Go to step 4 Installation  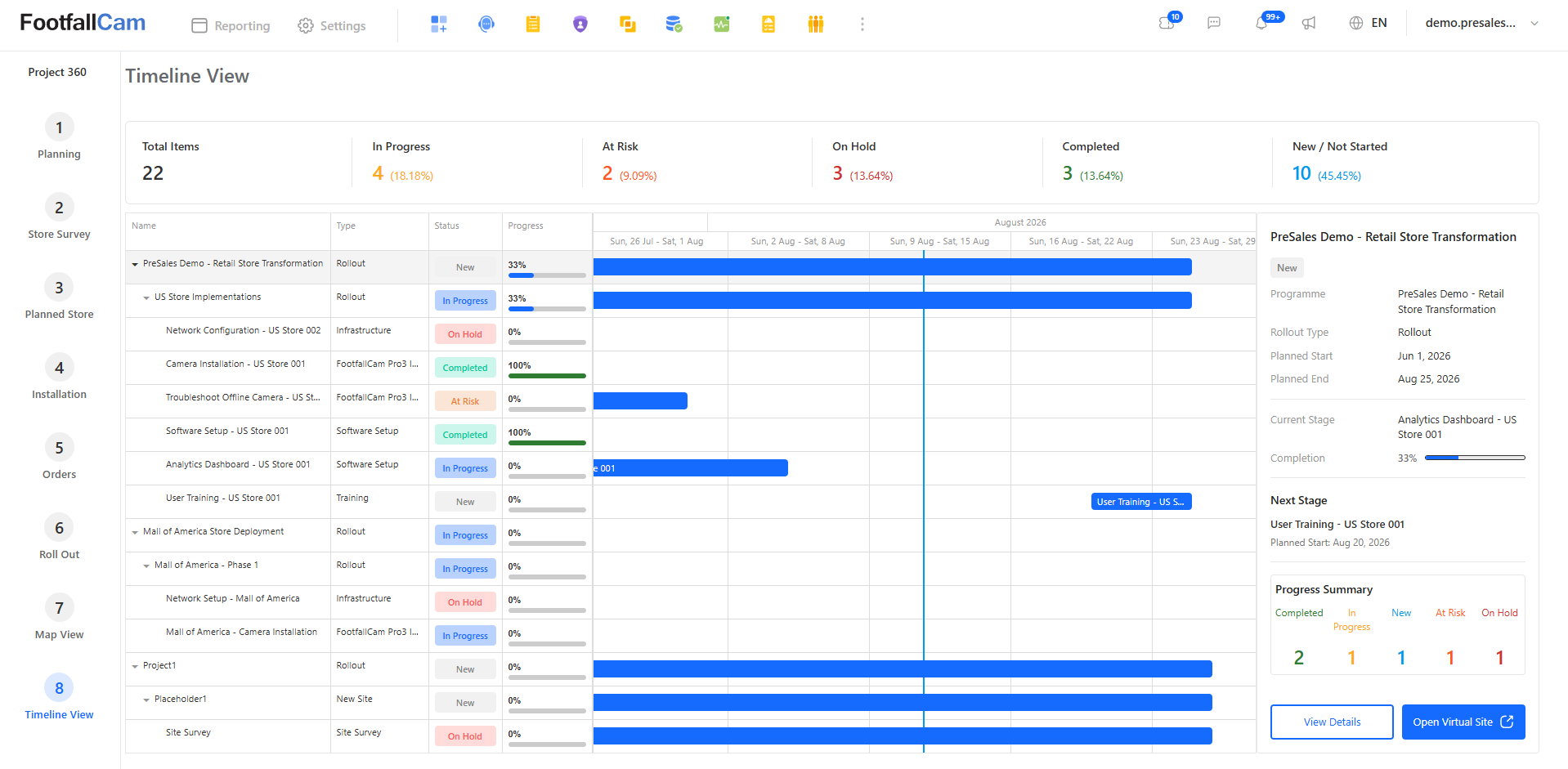(59, 377)
